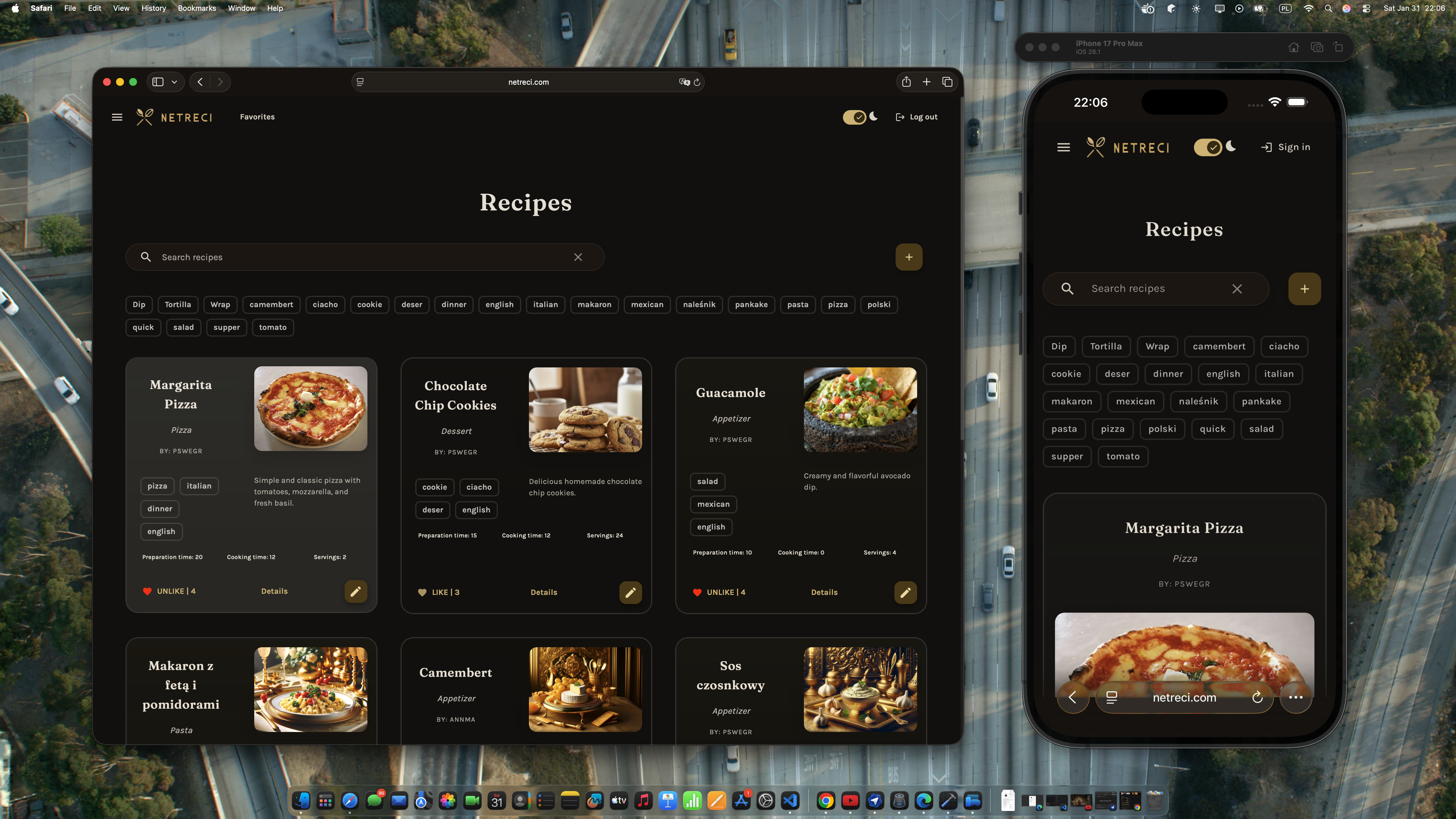
Task: Edit the Margarita Pizza recipe with the pencil icon
Action: click(356, 591)
